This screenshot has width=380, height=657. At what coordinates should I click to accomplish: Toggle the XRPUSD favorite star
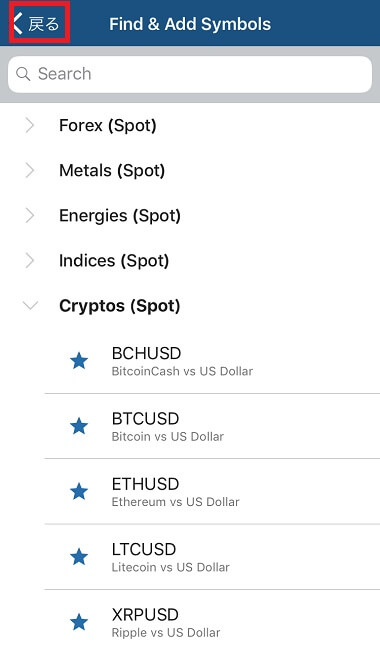pos(79,622)
